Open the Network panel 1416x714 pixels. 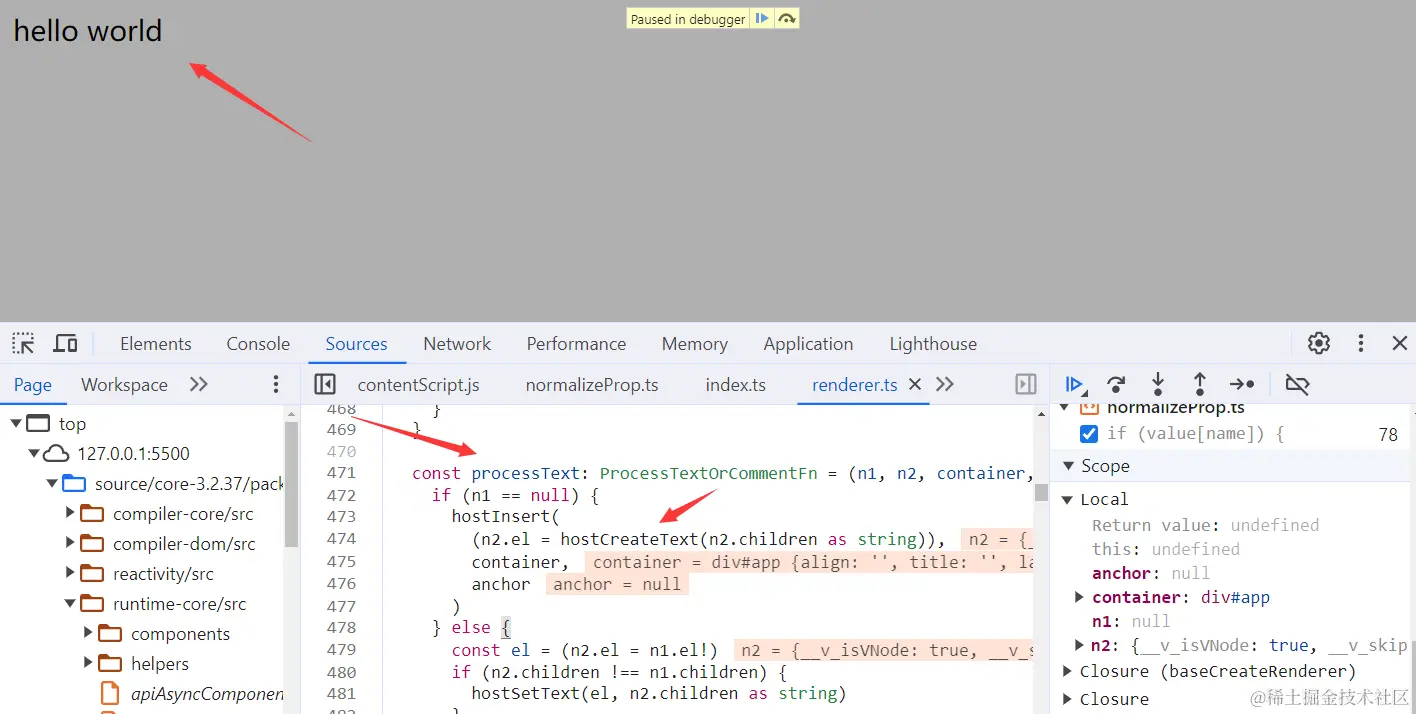[x=457, y=343]
